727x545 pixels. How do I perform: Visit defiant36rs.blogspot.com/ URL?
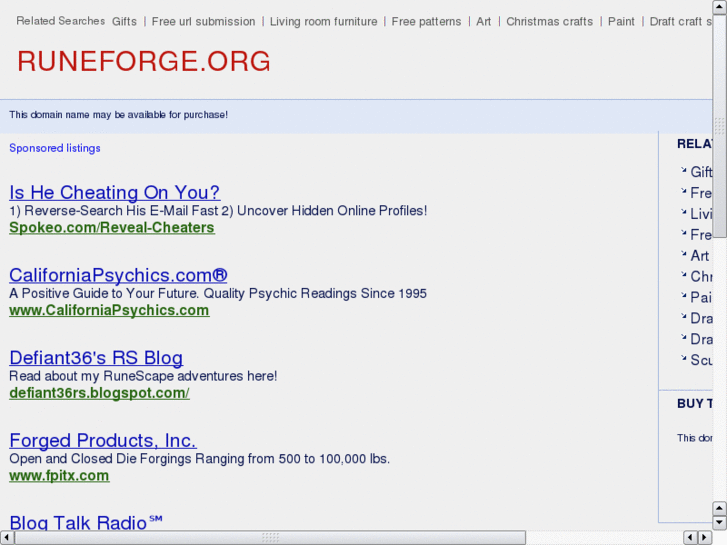99,393
